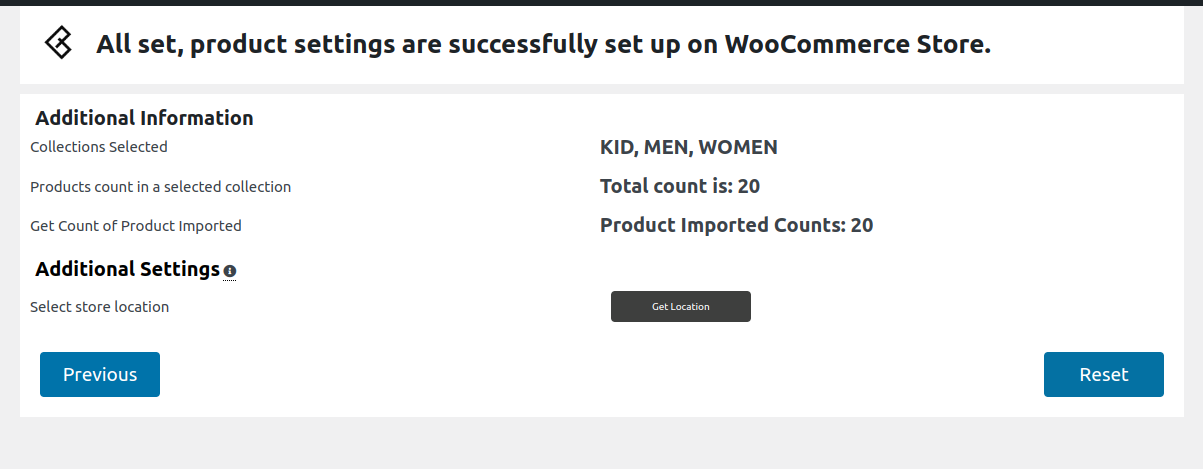This screenshot has height=469, width=1203.
Task: Click 'Get Count of Product Imported' label
Action: tap(136, 226)
